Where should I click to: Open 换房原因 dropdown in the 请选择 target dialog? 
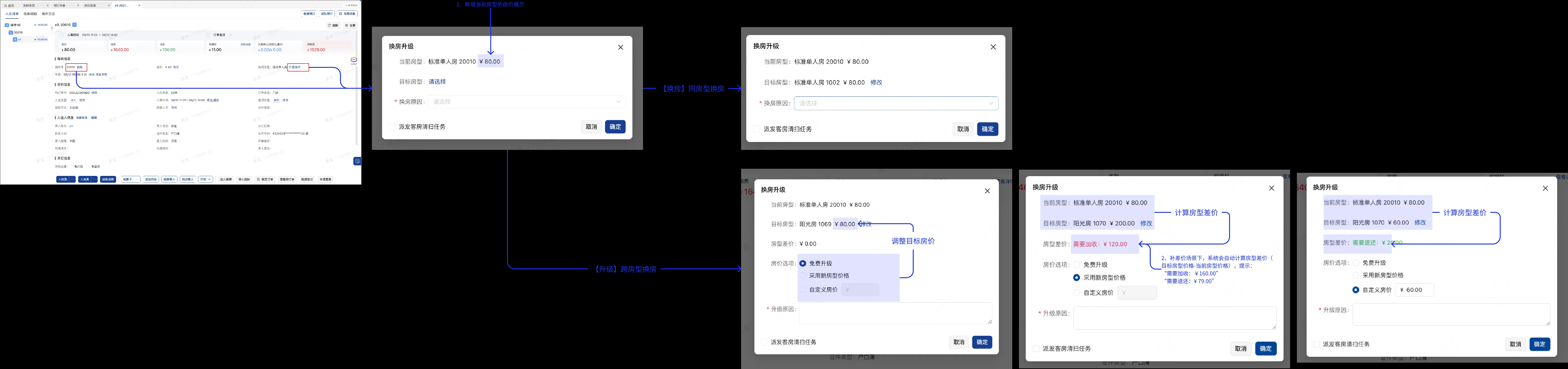[527, 102]
